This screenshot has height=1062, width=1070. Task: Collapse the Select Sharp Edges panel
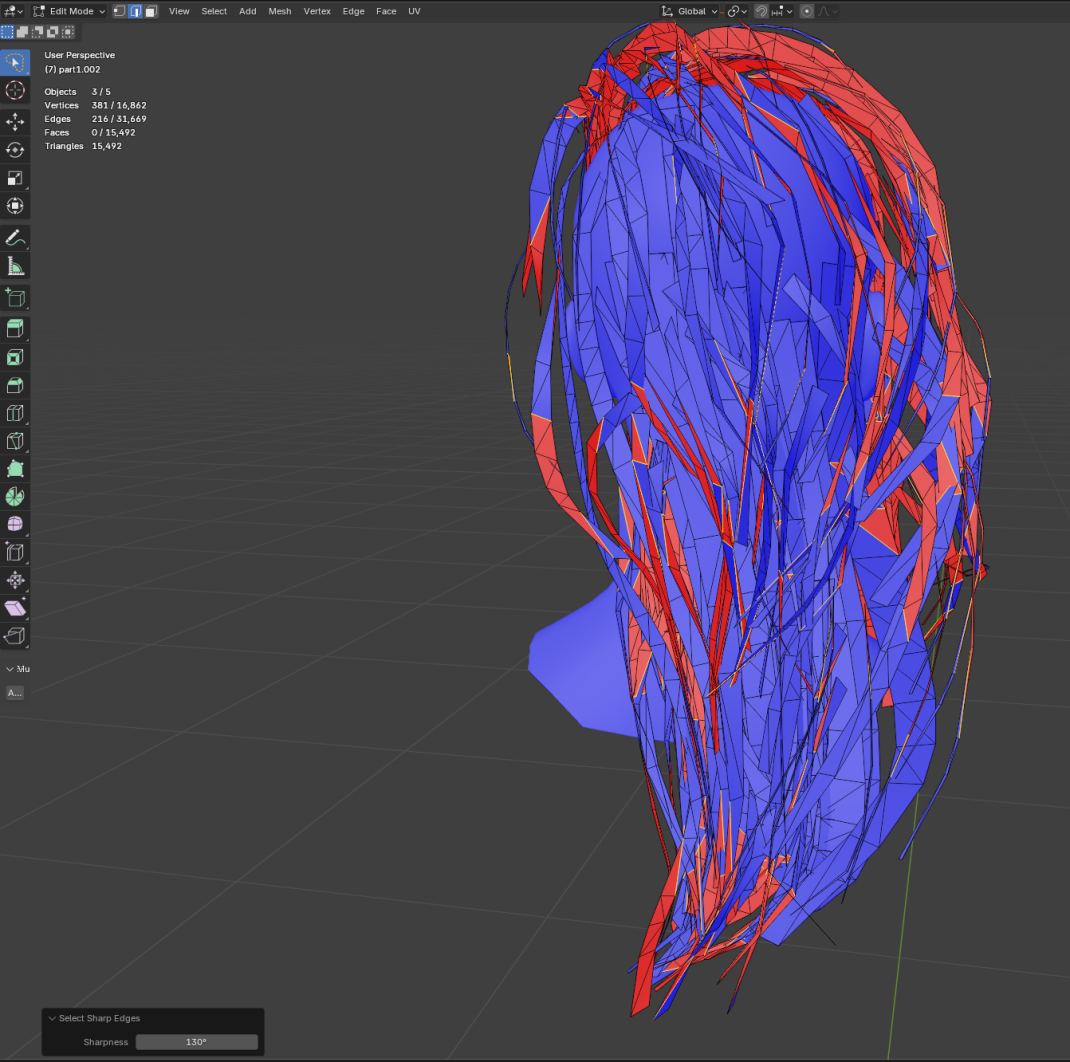(53, 1018)
